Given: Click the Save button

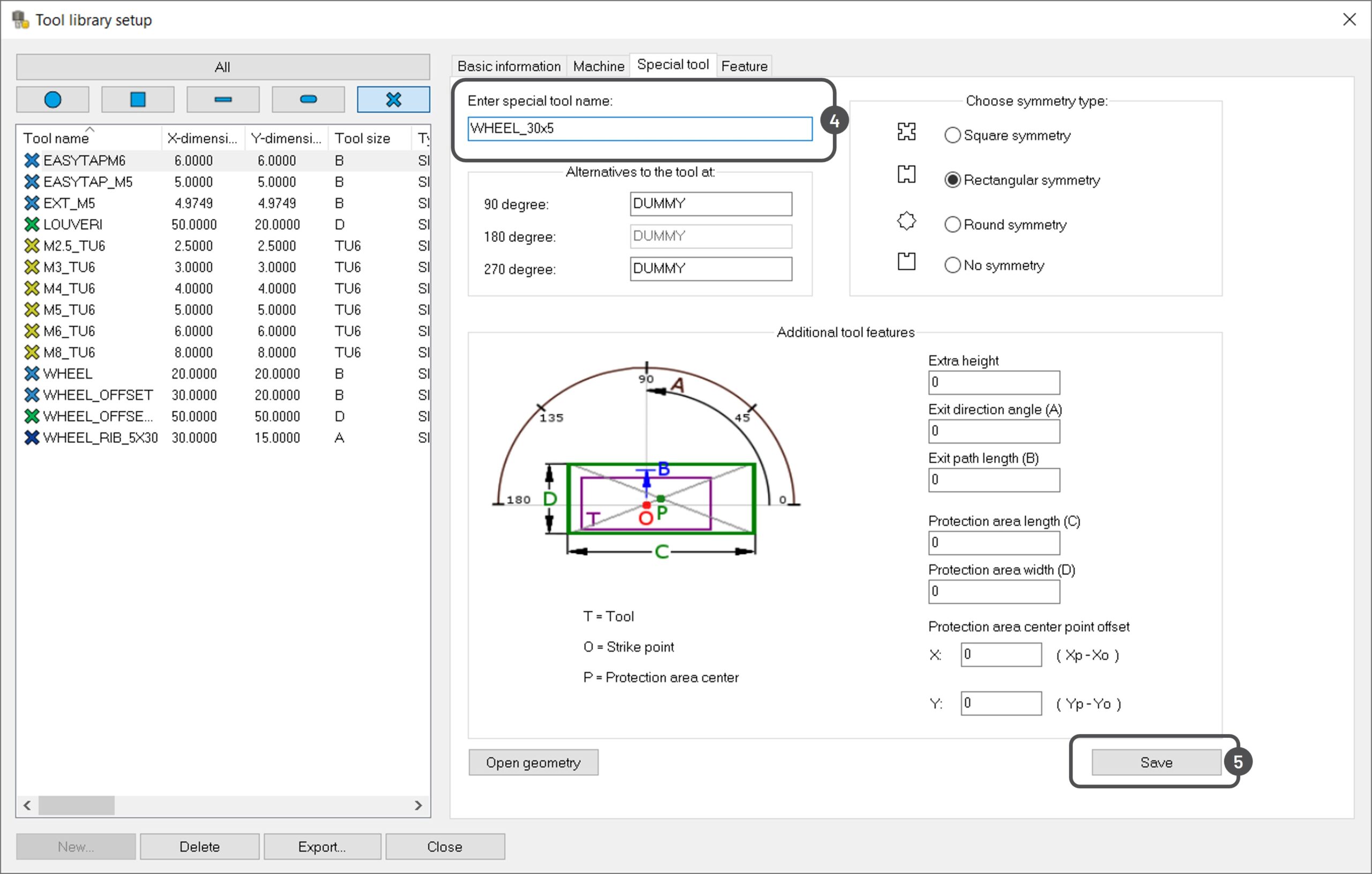Looking at the screenshot, I should 1155,762.
